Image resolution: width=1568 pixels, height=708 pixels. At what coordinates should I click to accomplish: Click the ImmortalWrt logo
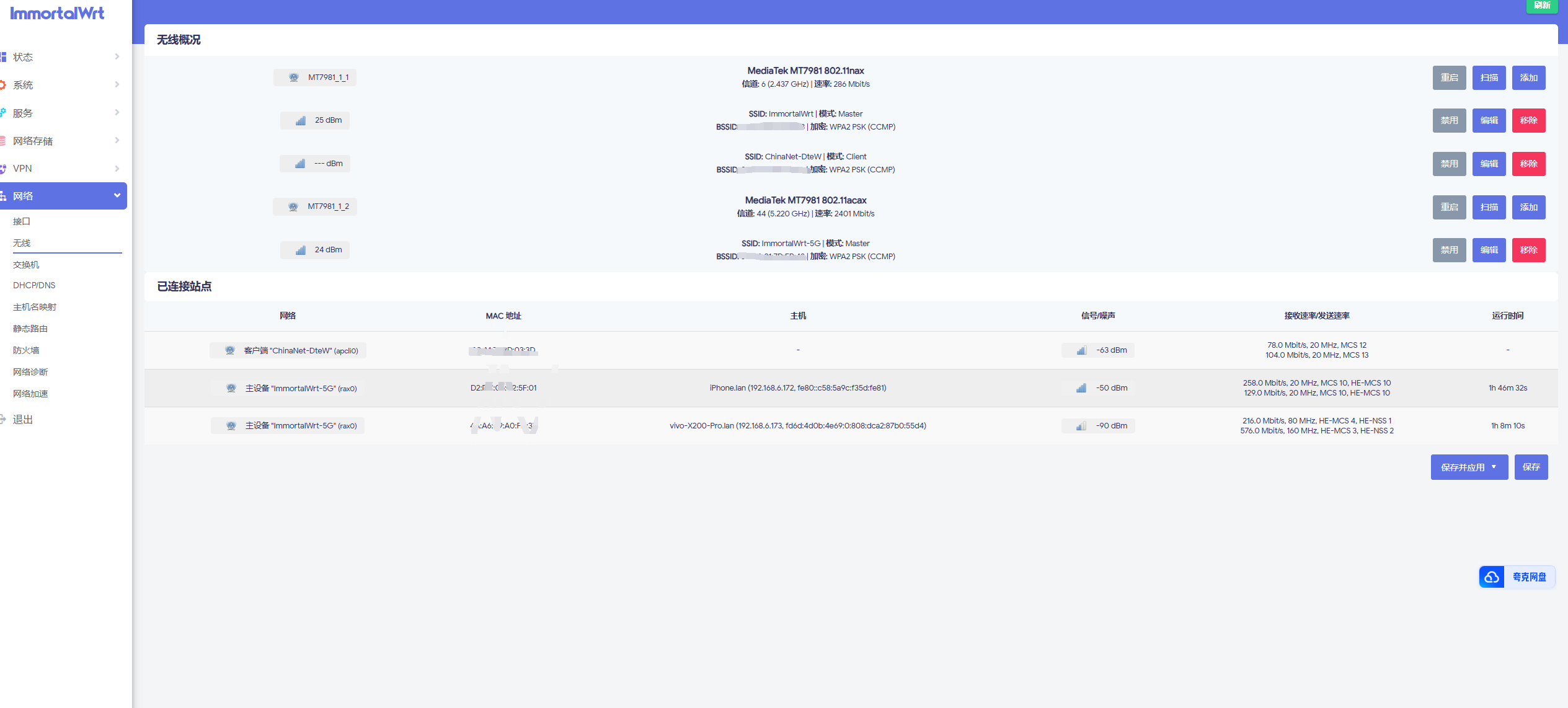pos(58,13)
